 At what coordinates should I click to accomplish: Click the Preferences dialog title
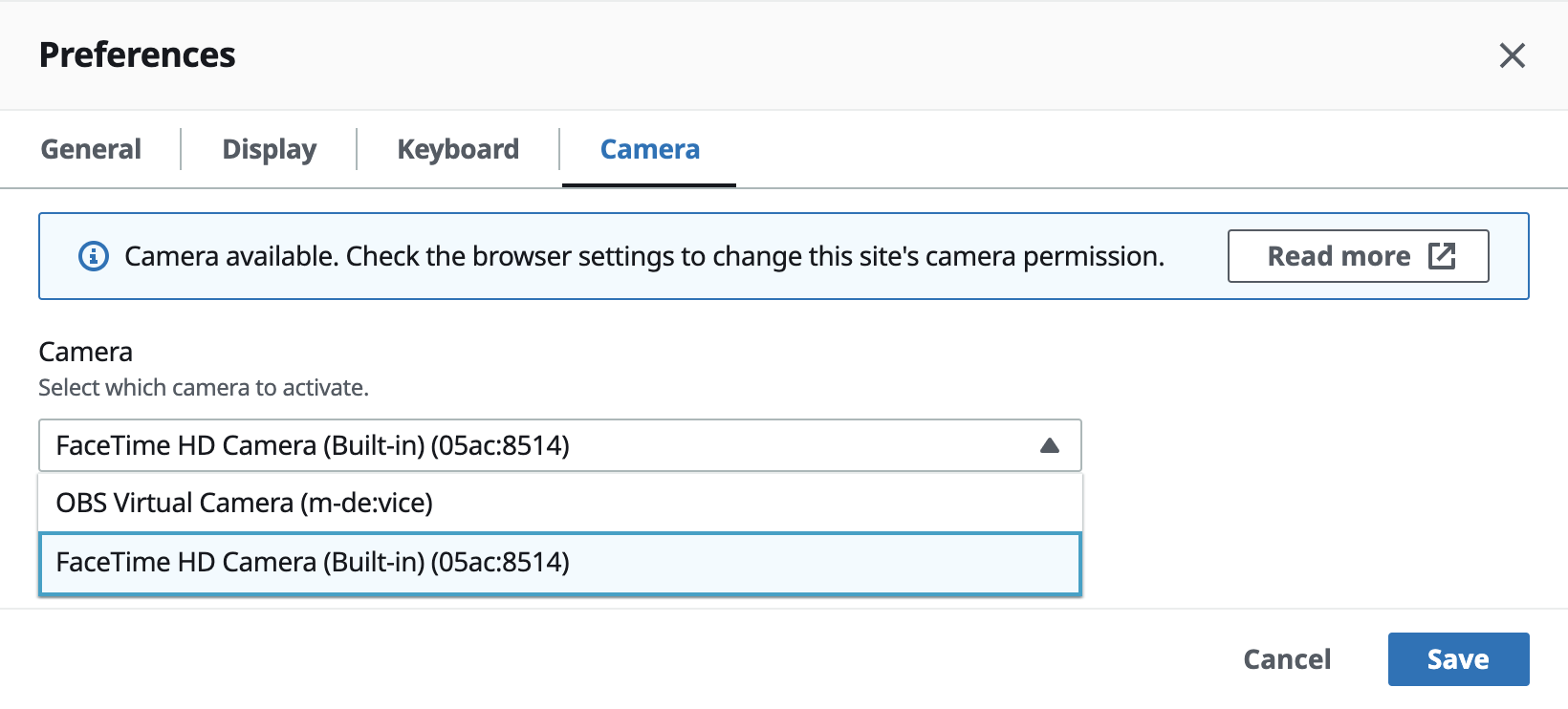tap(137, 54)
